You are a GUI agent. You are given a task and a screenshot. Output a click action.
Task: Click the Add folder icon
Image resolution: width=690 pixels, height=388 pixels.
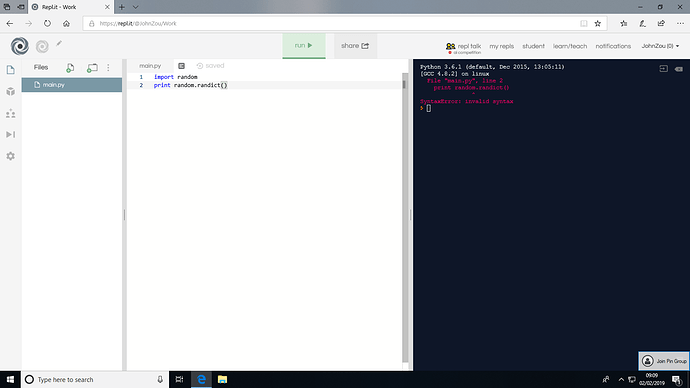pos(92,68)
